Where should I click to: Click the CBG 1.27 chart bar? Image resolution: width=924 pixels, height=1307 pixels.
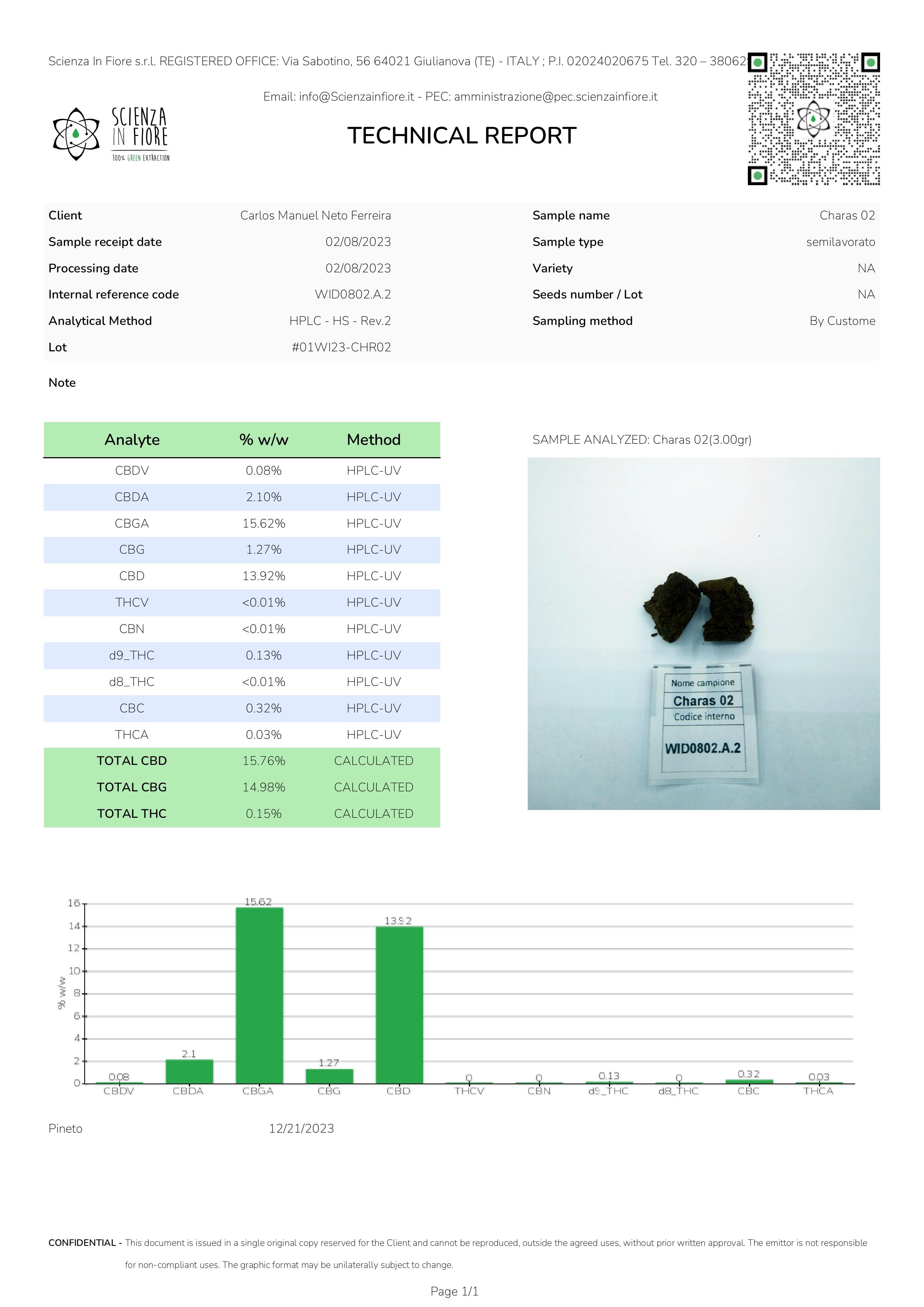pos(329,1076)
